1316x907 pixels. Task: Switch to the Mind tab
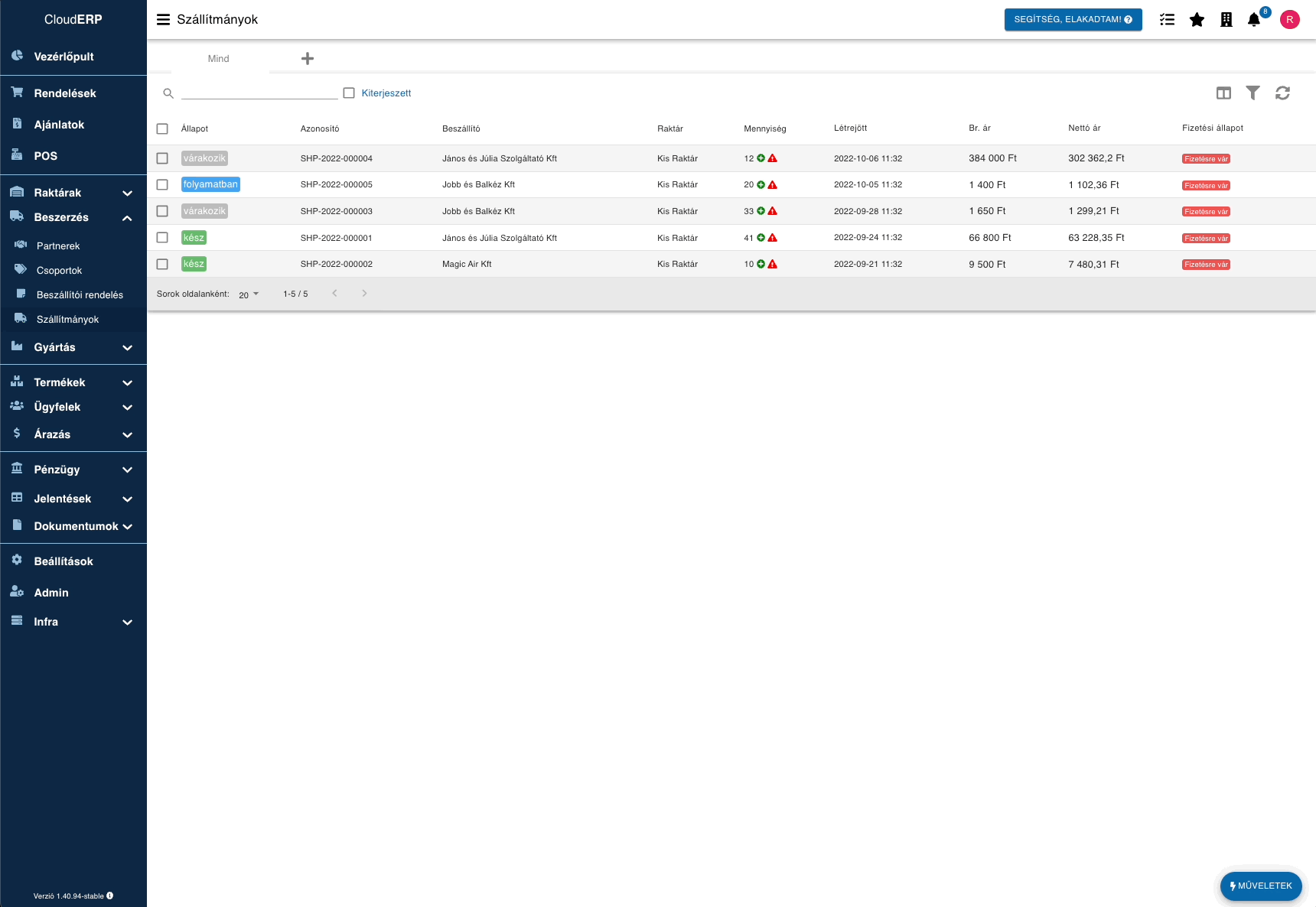click(x=219, y=59)
